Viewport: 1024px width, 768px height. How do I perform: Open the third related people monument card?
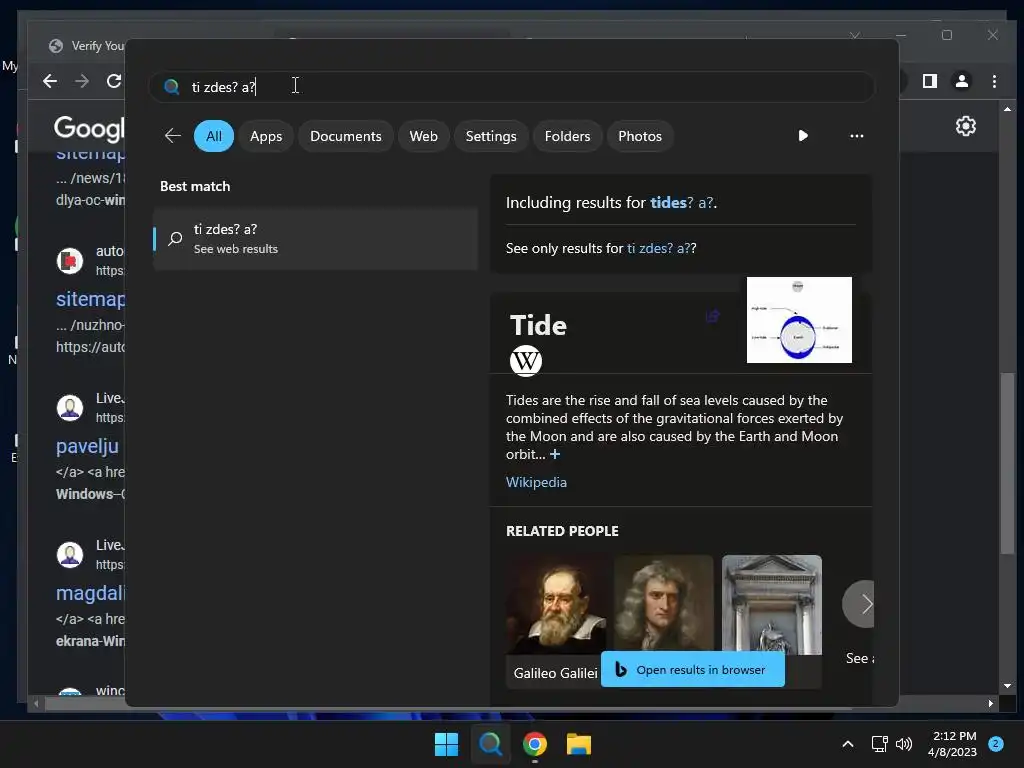772,604
